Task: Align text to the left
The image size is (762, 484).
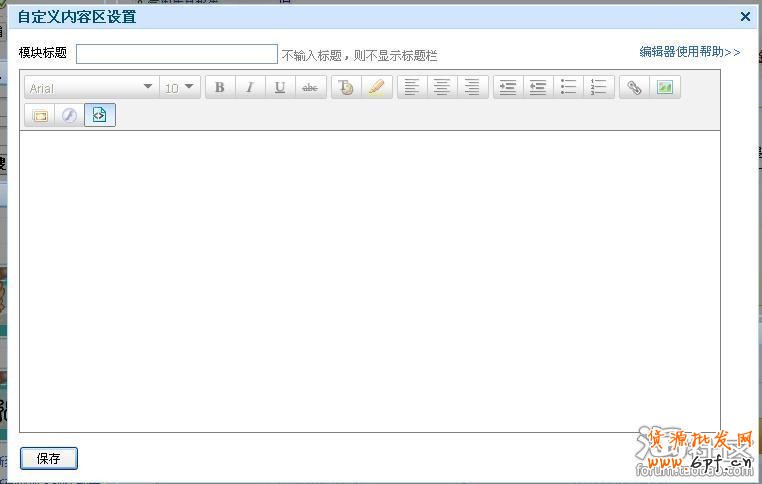Action: click(412, 88)
